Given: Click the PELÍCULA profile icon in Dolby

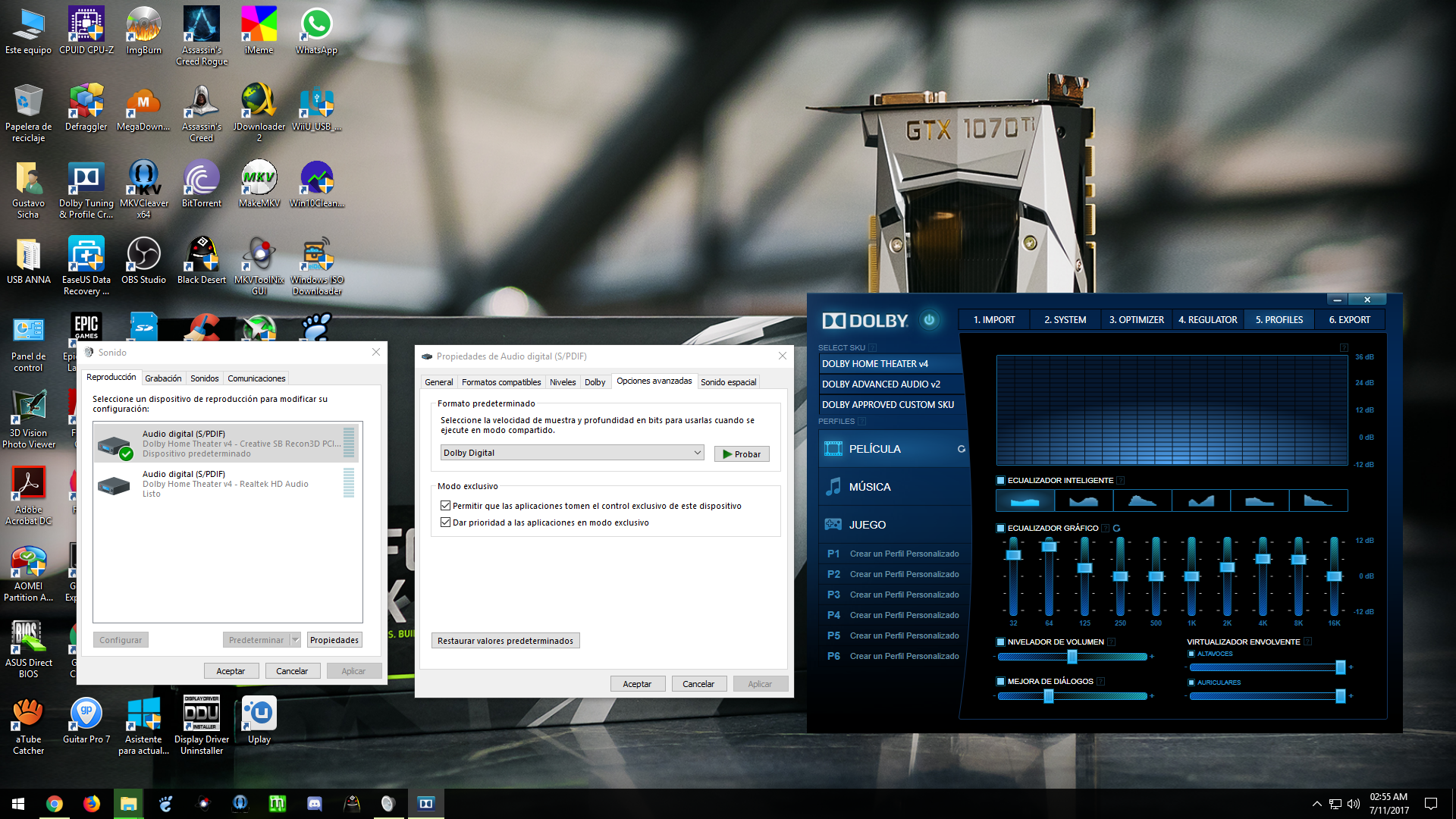Looking at the screenshot, I should tap(832, 448).
